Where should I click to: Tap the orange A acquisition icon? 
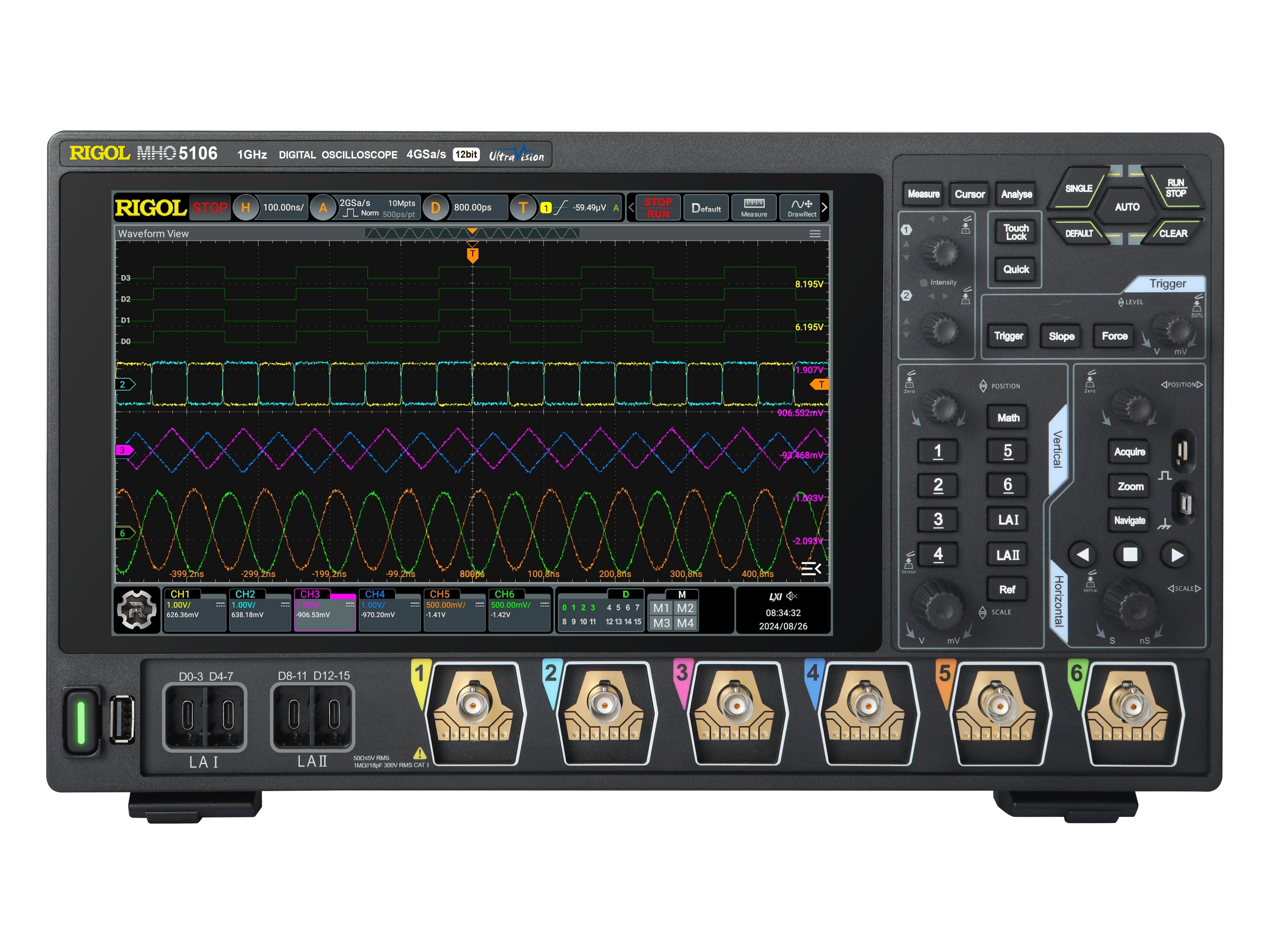pyautogui.click(x=323, y=208)
